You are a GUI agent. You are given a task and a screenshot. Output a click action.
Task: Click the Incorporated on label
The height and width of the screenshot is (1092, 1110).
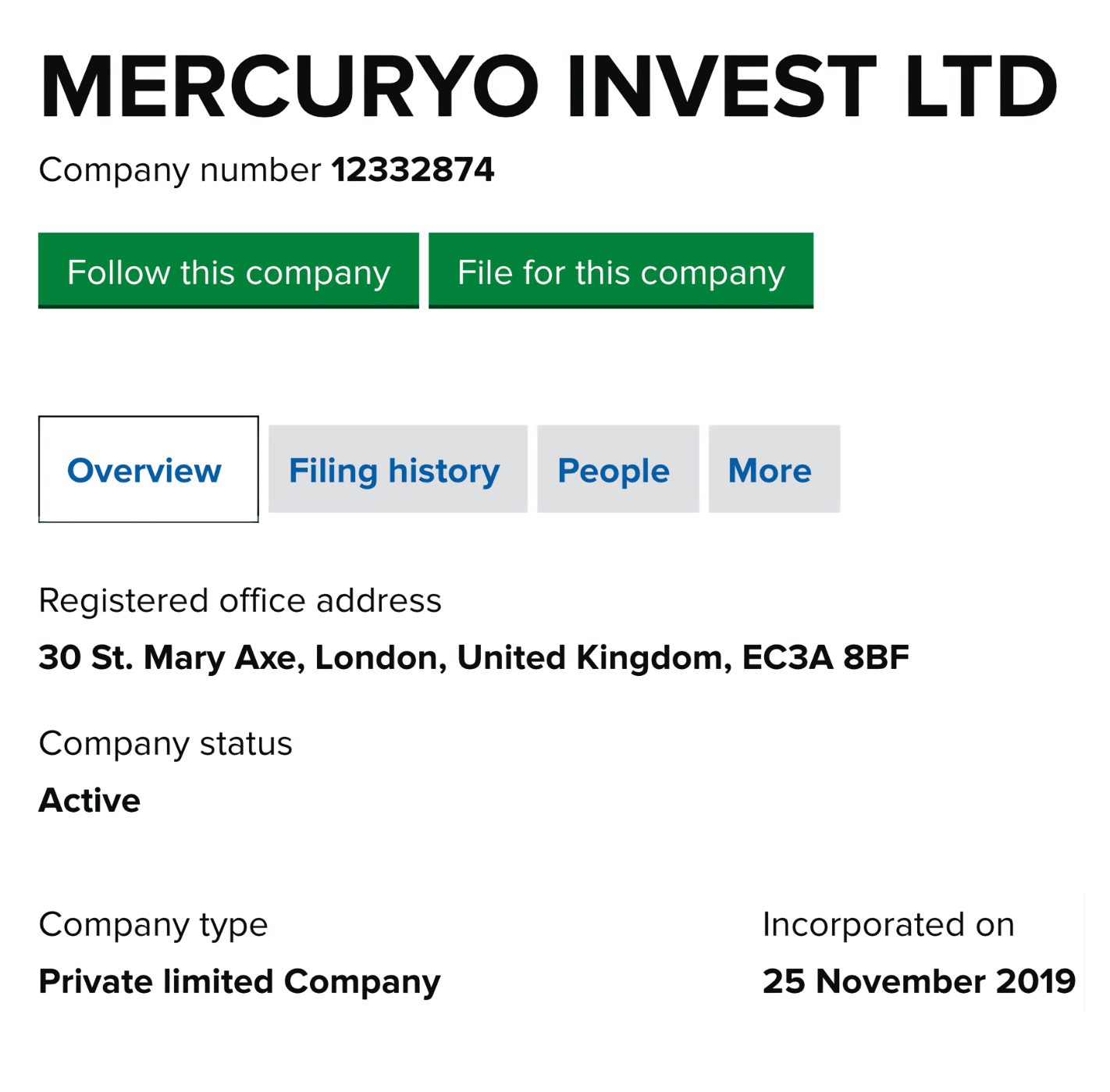888,924
